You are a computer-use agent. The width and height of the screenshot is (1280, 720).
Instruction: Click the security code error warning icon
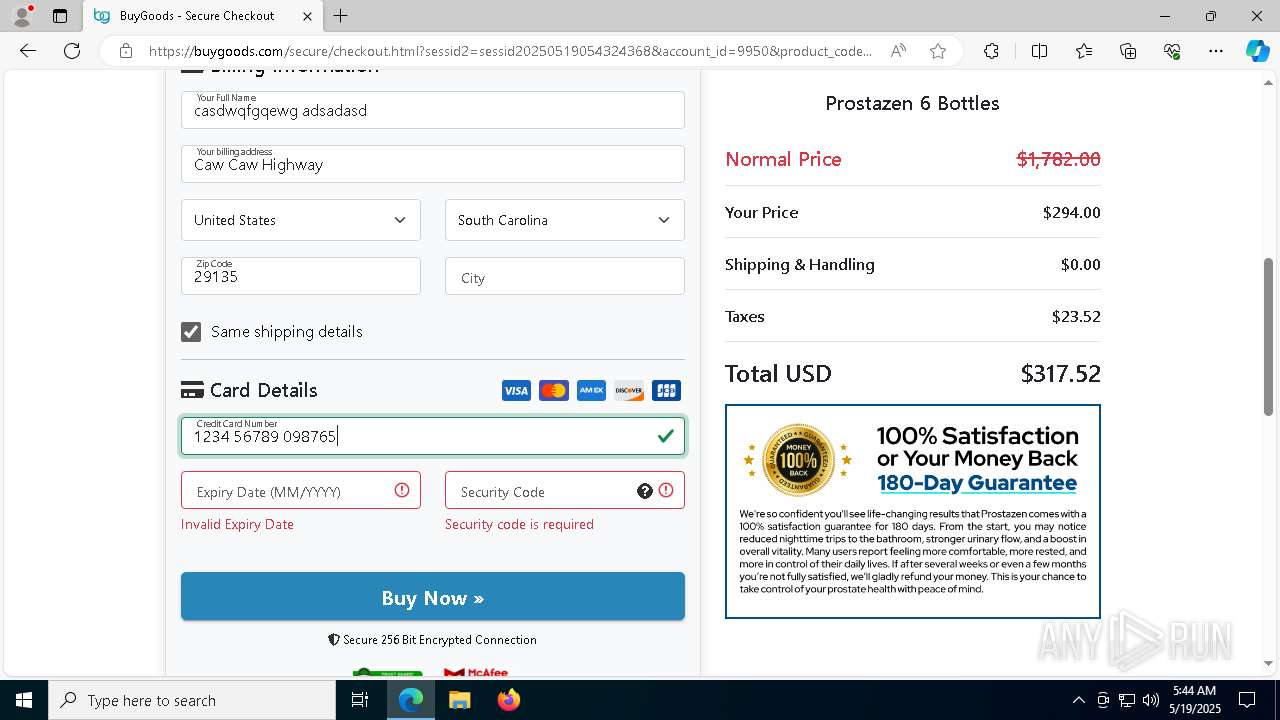tap(666, 490)
